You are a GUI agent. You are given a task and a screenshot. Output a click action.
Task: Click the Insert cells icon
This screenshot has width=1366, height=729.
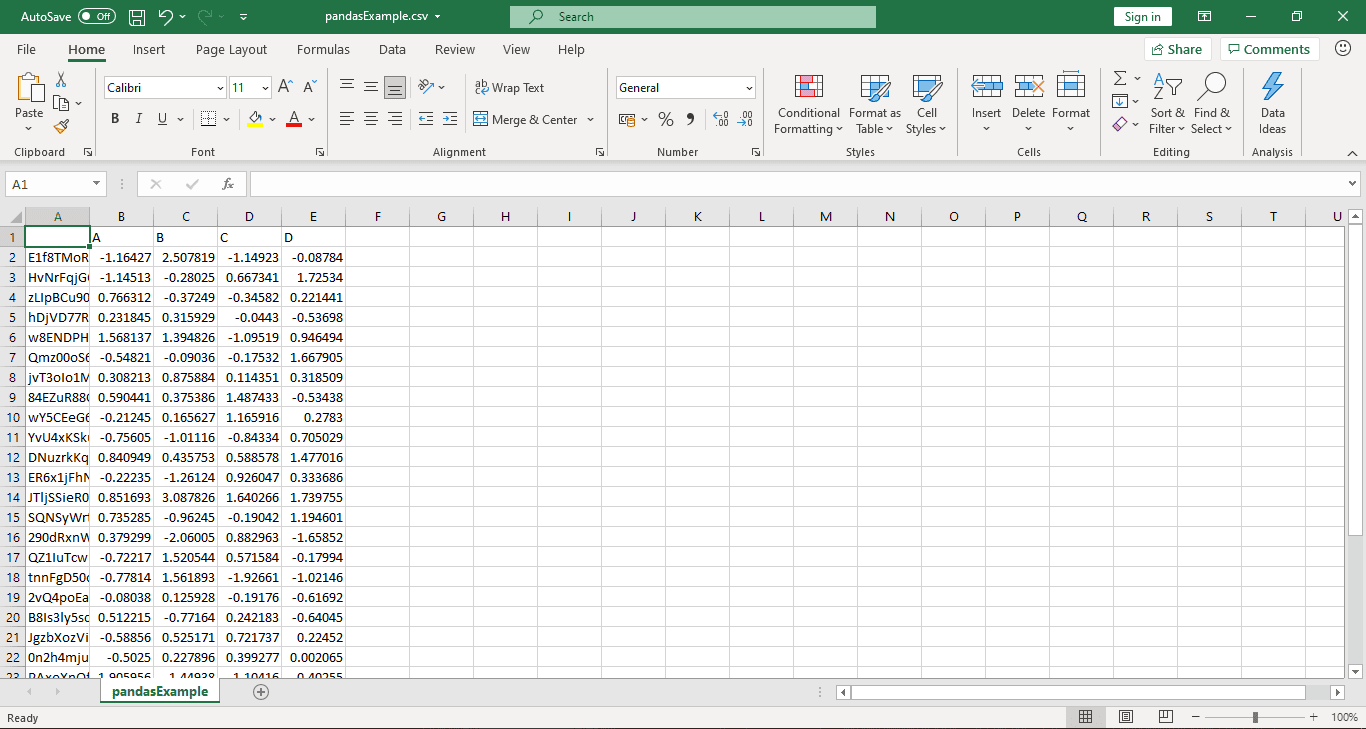point(987,87)
